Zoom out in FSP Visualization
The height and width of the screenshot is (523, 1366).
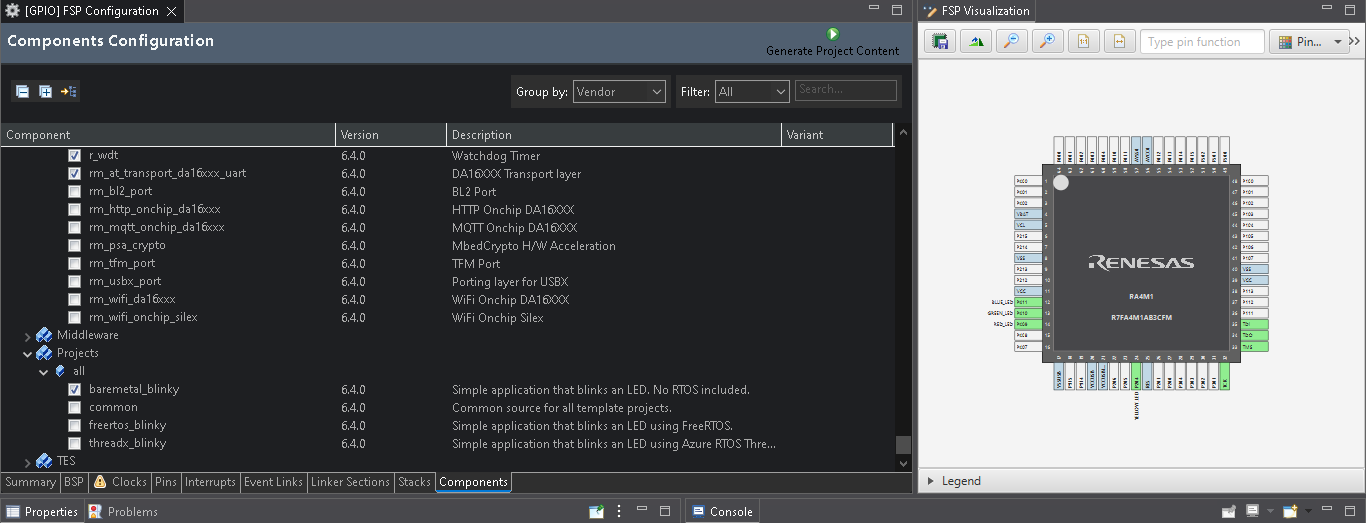(x=1011, y=42)
